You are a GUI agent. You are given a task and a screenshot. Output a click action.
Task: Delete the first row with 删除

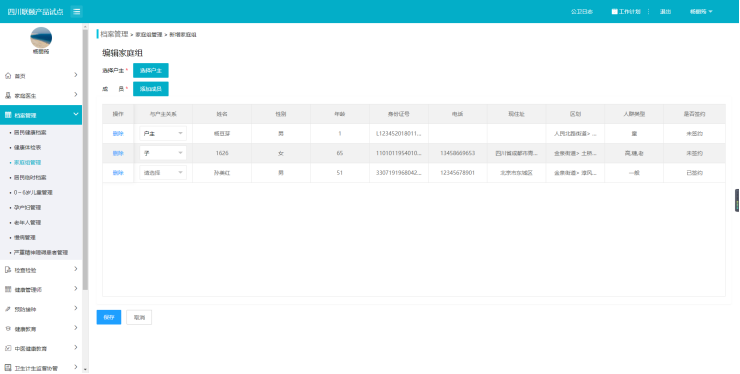[x=118, y=134]
